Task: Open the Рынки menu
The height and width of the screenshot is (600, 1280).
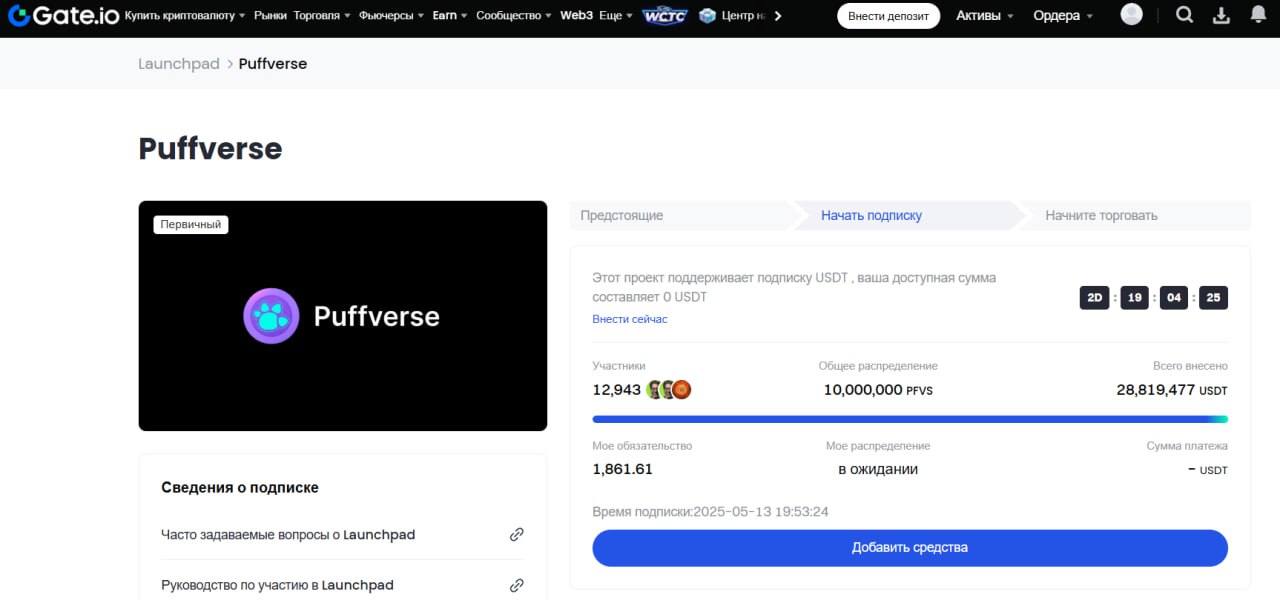Action: 270,16
